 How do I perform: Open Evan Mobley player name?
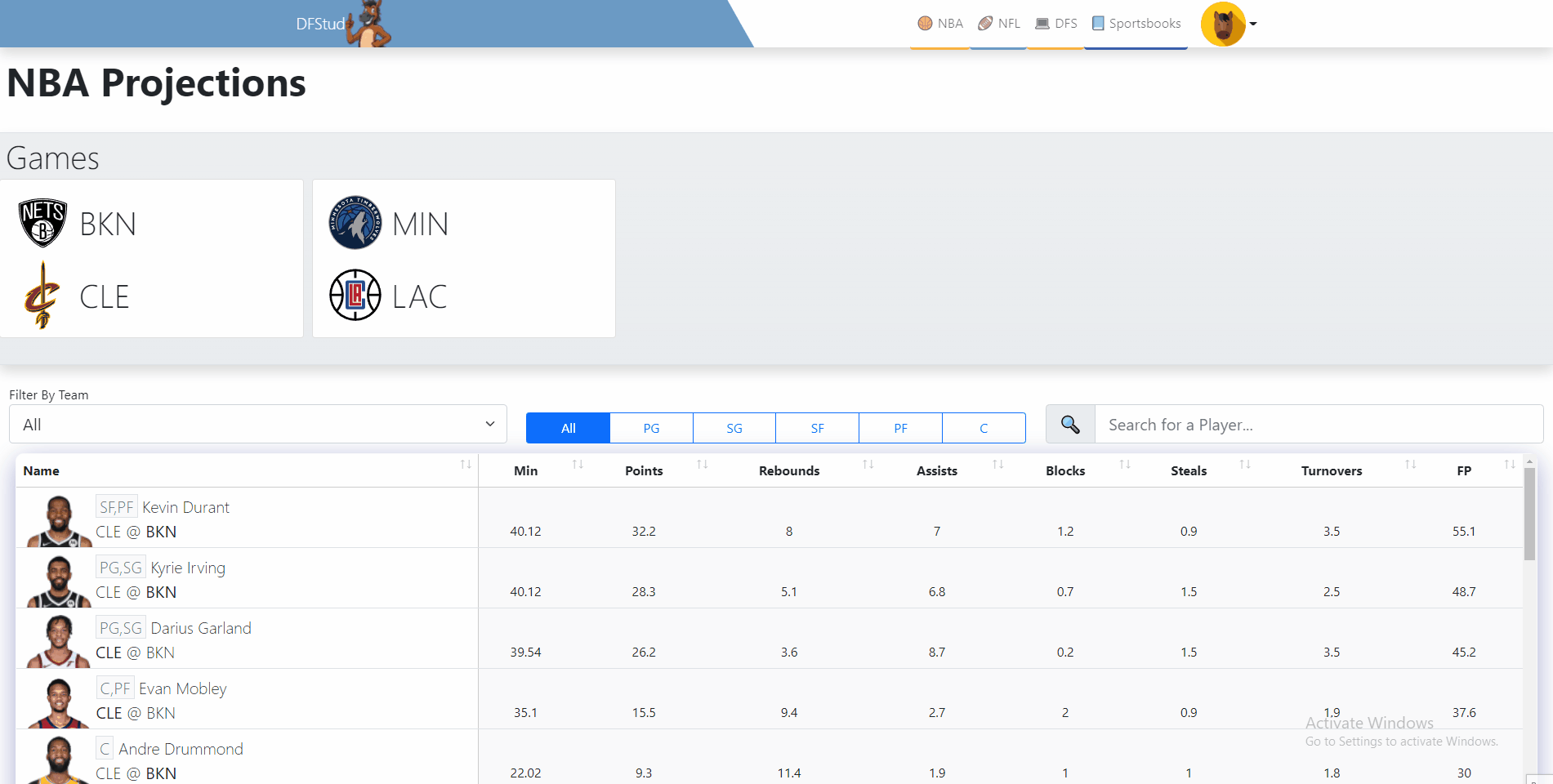[x=183, y=688]
